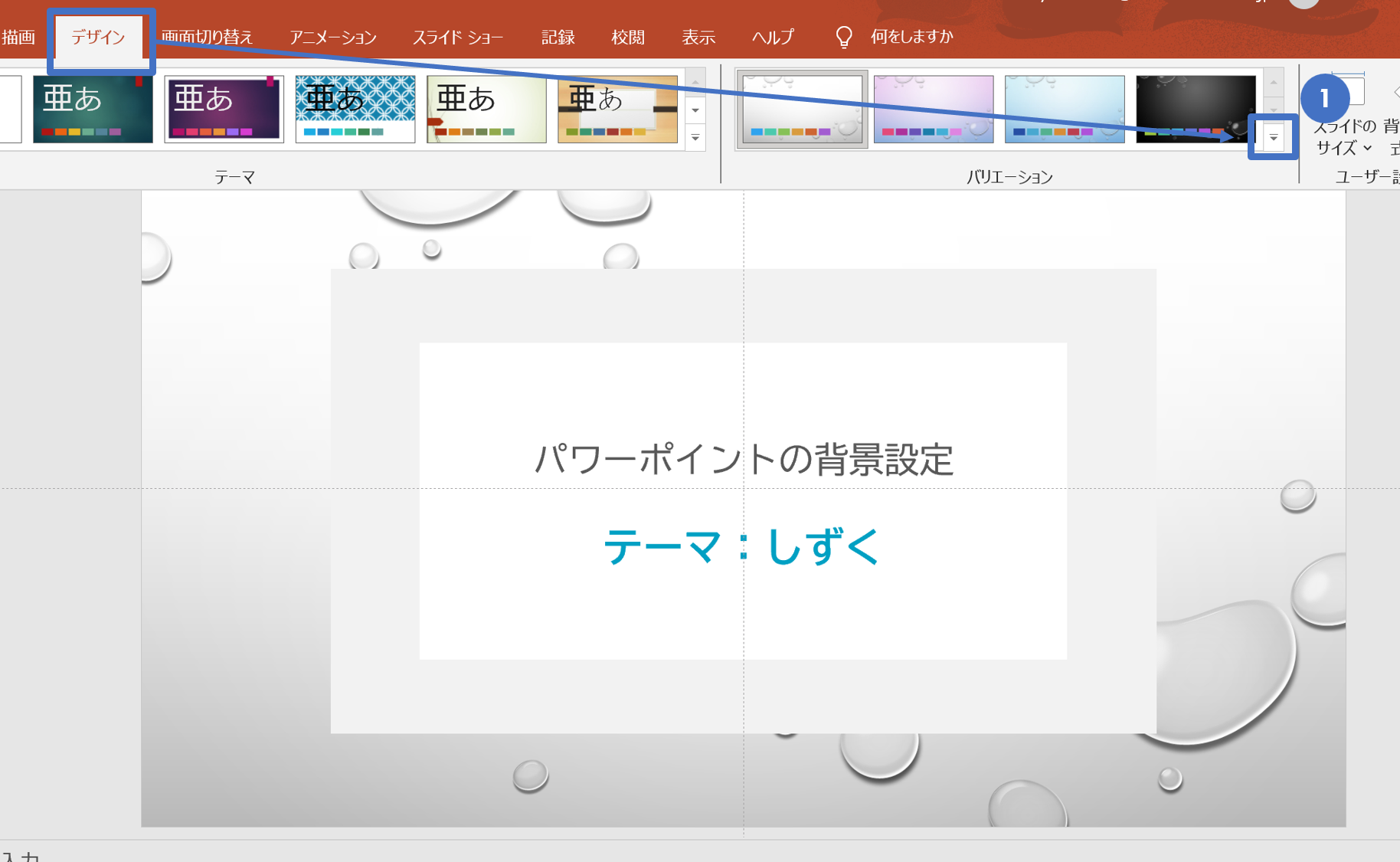This screenshot has height=862, width=1400.
Task: Go to the アニメーション tab
Action: click(332, 38)
